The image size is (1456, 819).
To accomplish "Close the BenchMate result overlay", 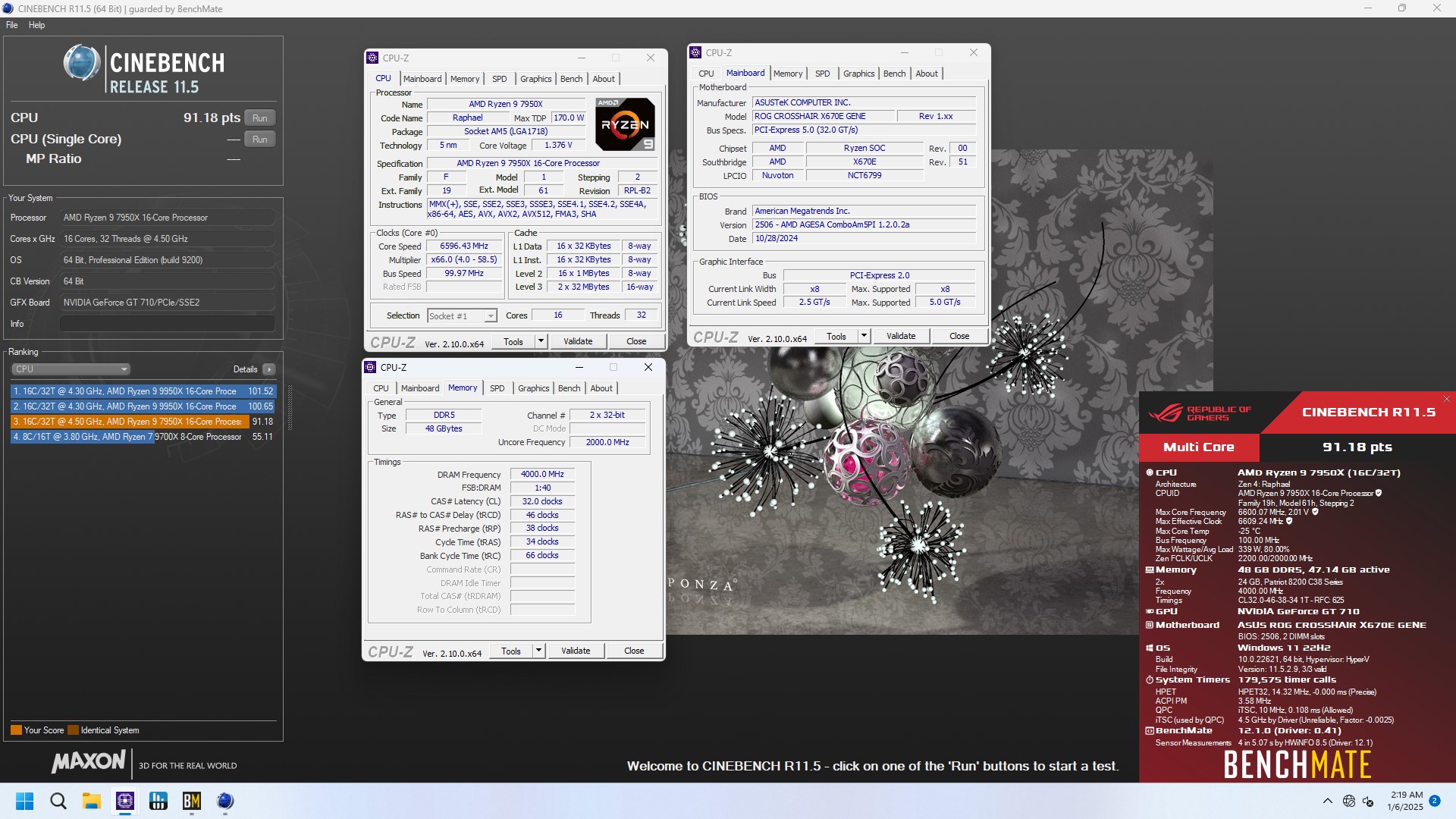I will point(1446,399).
